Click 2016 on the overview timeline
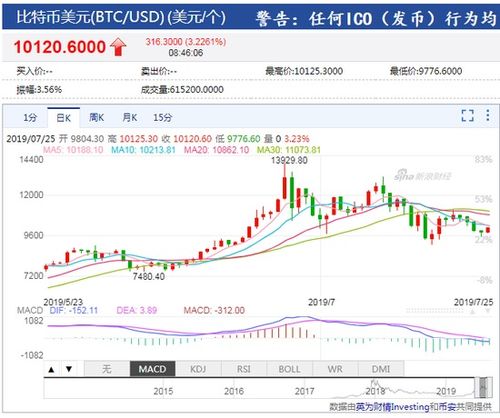 234,391
